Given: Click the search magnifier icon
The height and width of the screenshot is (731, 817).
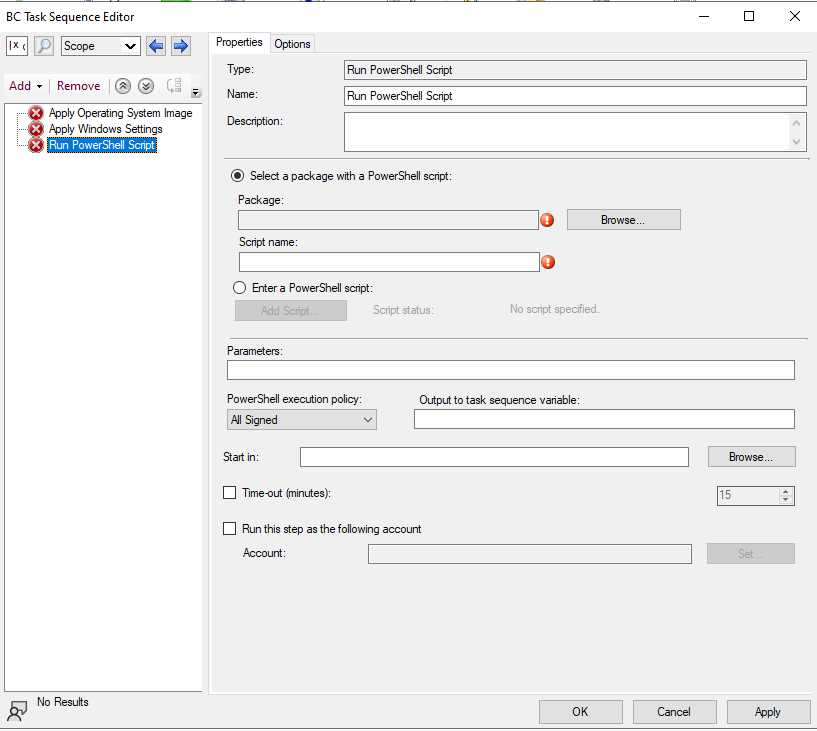Looking at the screenshot, I should point(41,46).
